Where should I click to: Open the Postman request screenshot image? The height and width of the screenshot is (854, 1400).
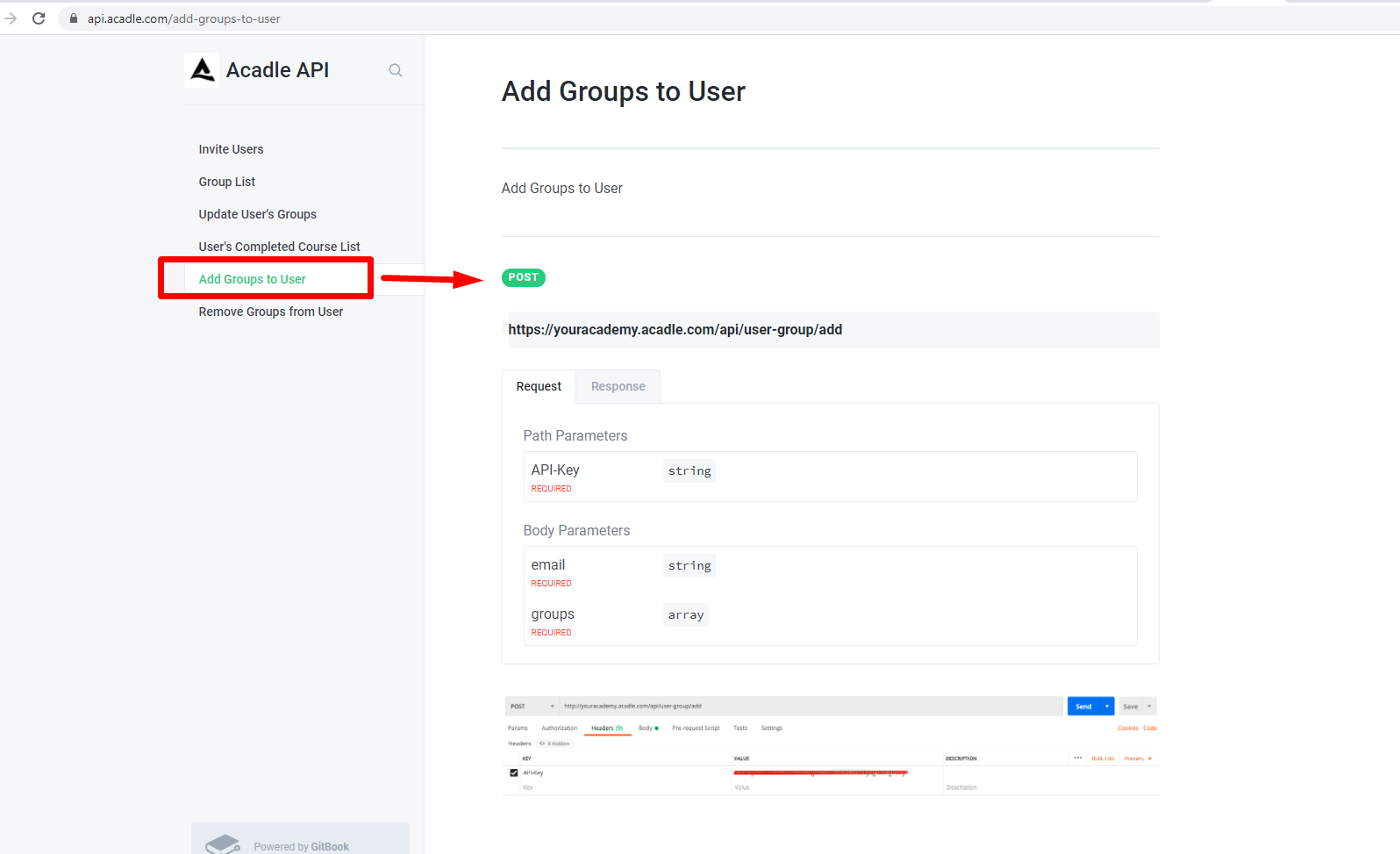point(831,745)
